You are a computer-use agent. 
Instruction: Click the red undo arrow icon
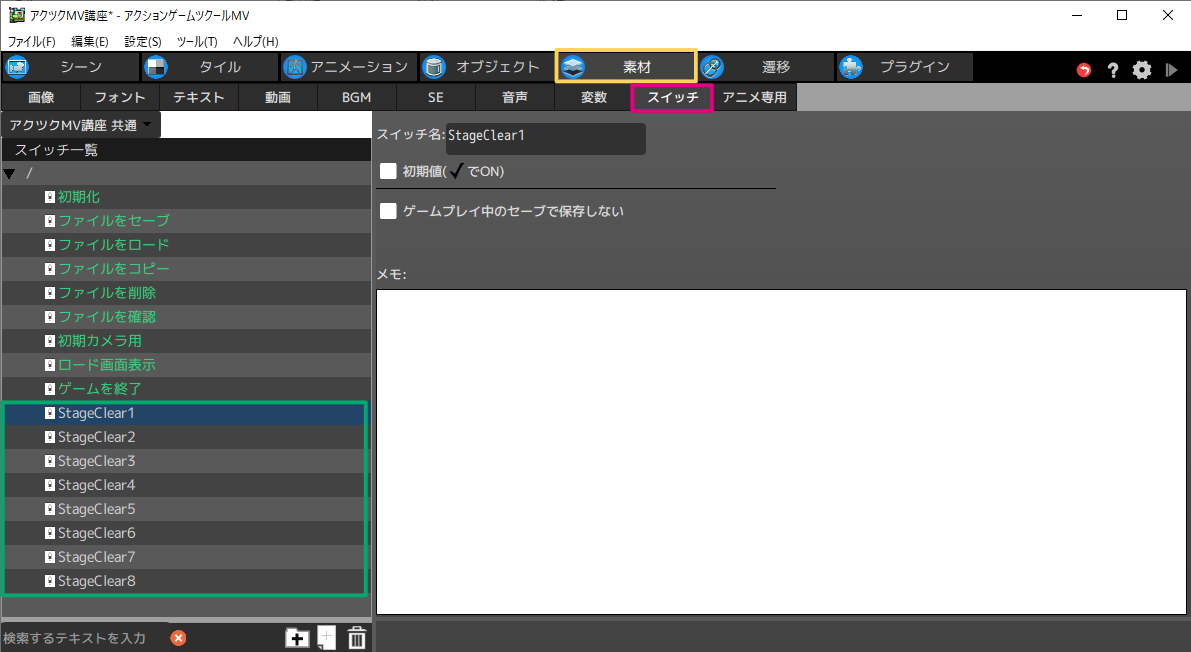click(1084, 70)
